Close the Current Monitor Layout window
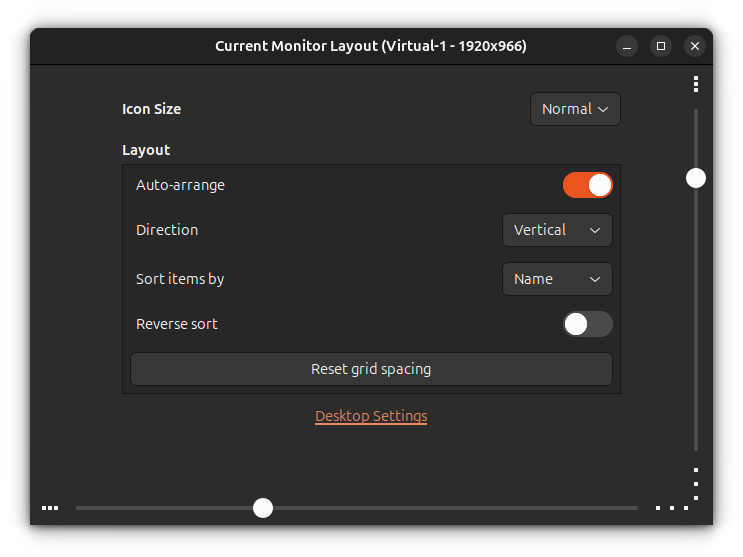 [694, 46]
